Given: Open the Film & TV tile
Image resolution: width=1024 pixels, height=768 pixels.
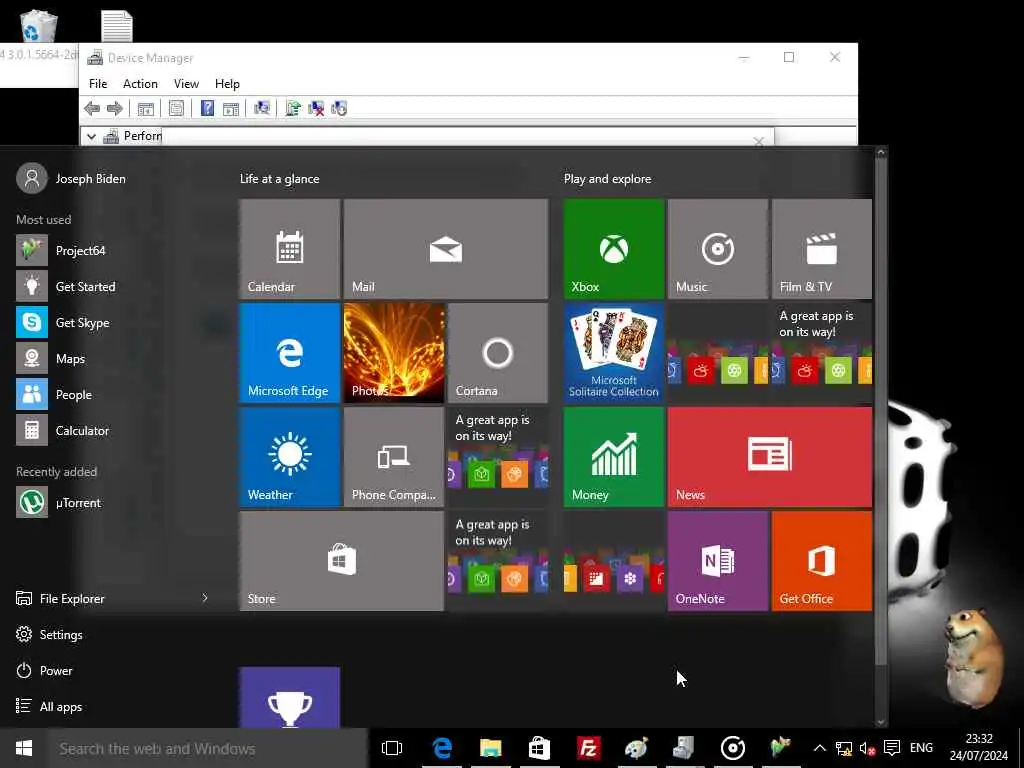Looking at the screenshot, I should [822, 249].
